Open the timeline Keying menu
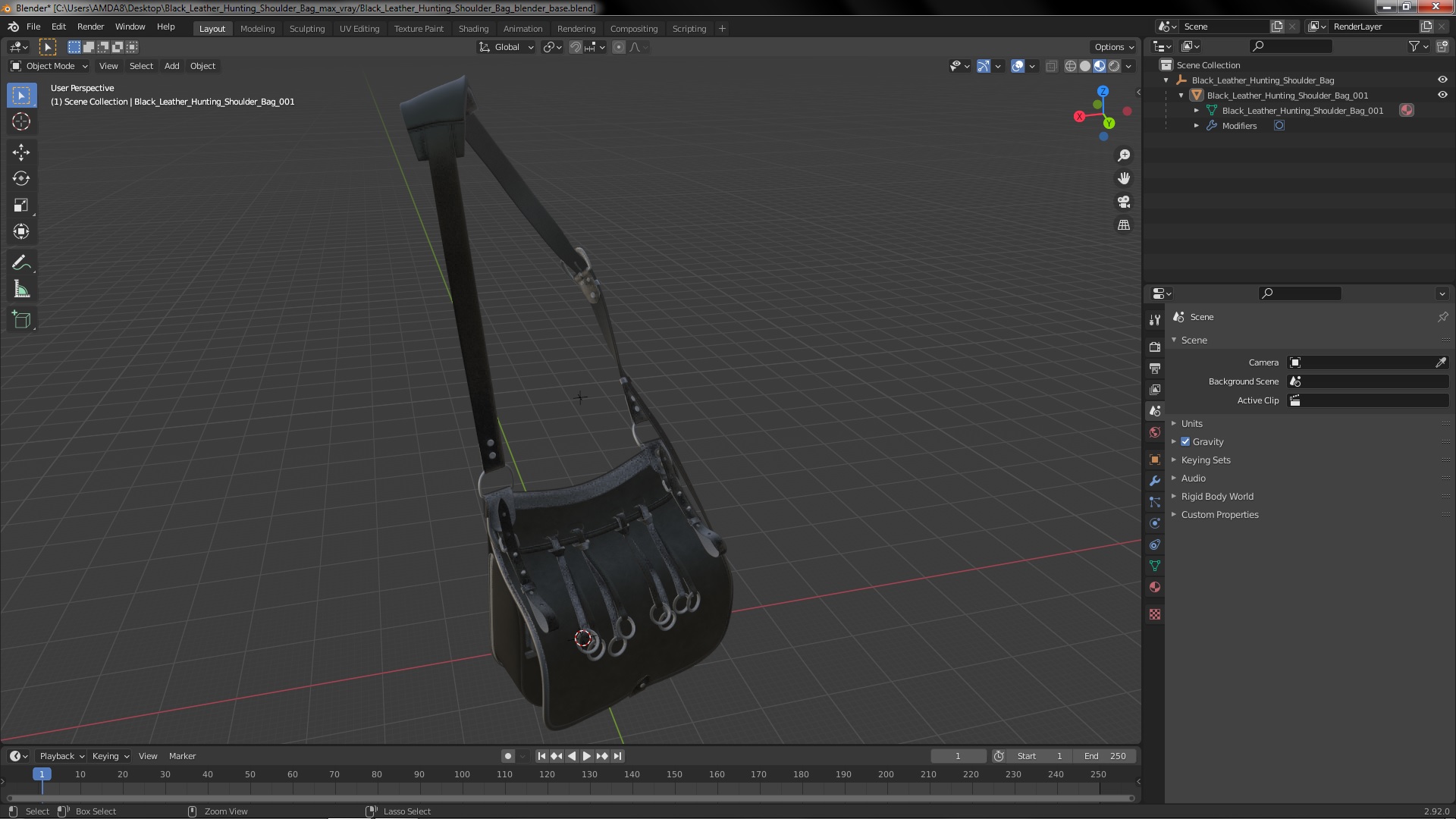The image size is (1456, 819). coord(110,756)
